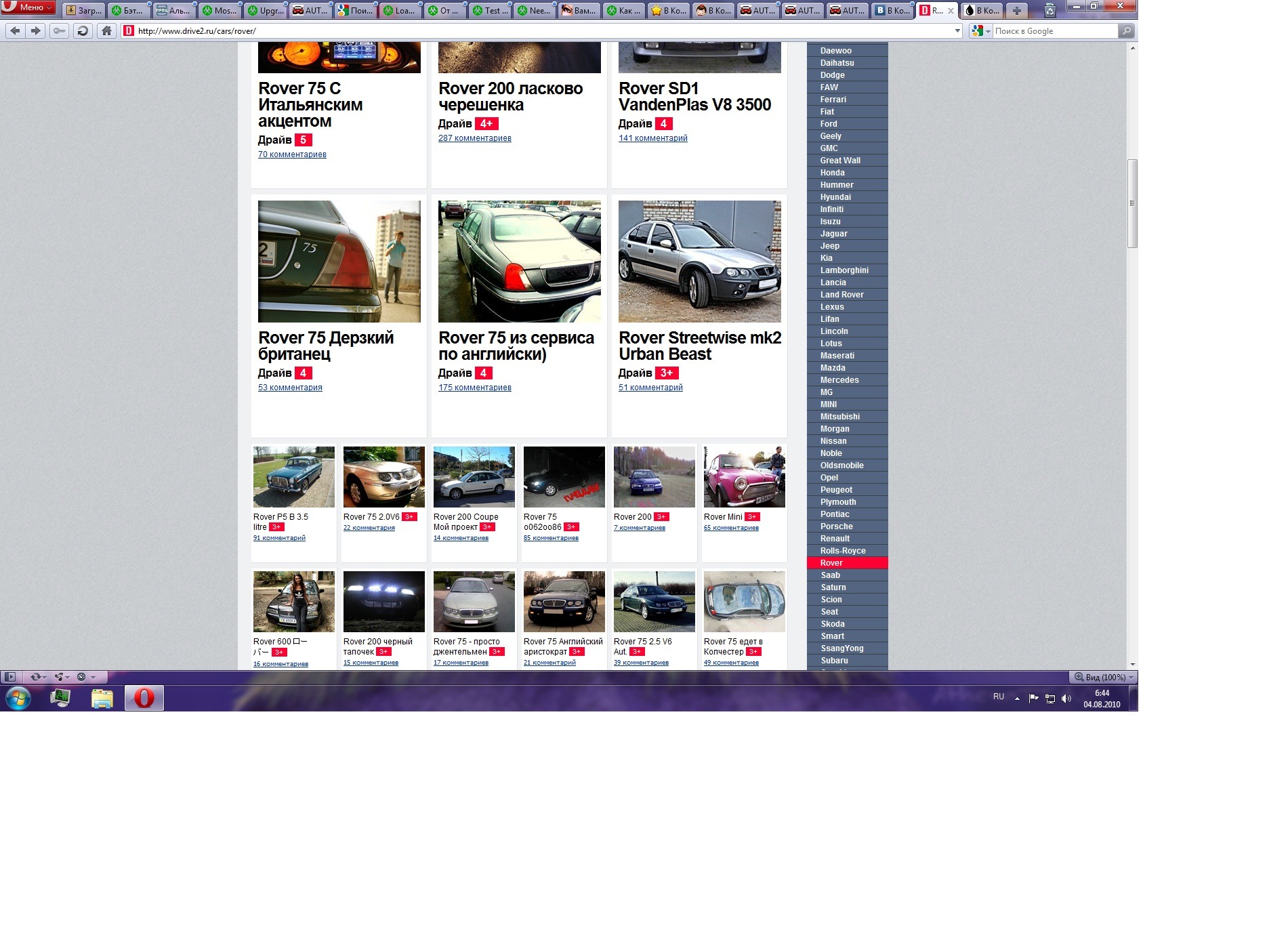Go forward with the Forward arrow

pos(36,30)
